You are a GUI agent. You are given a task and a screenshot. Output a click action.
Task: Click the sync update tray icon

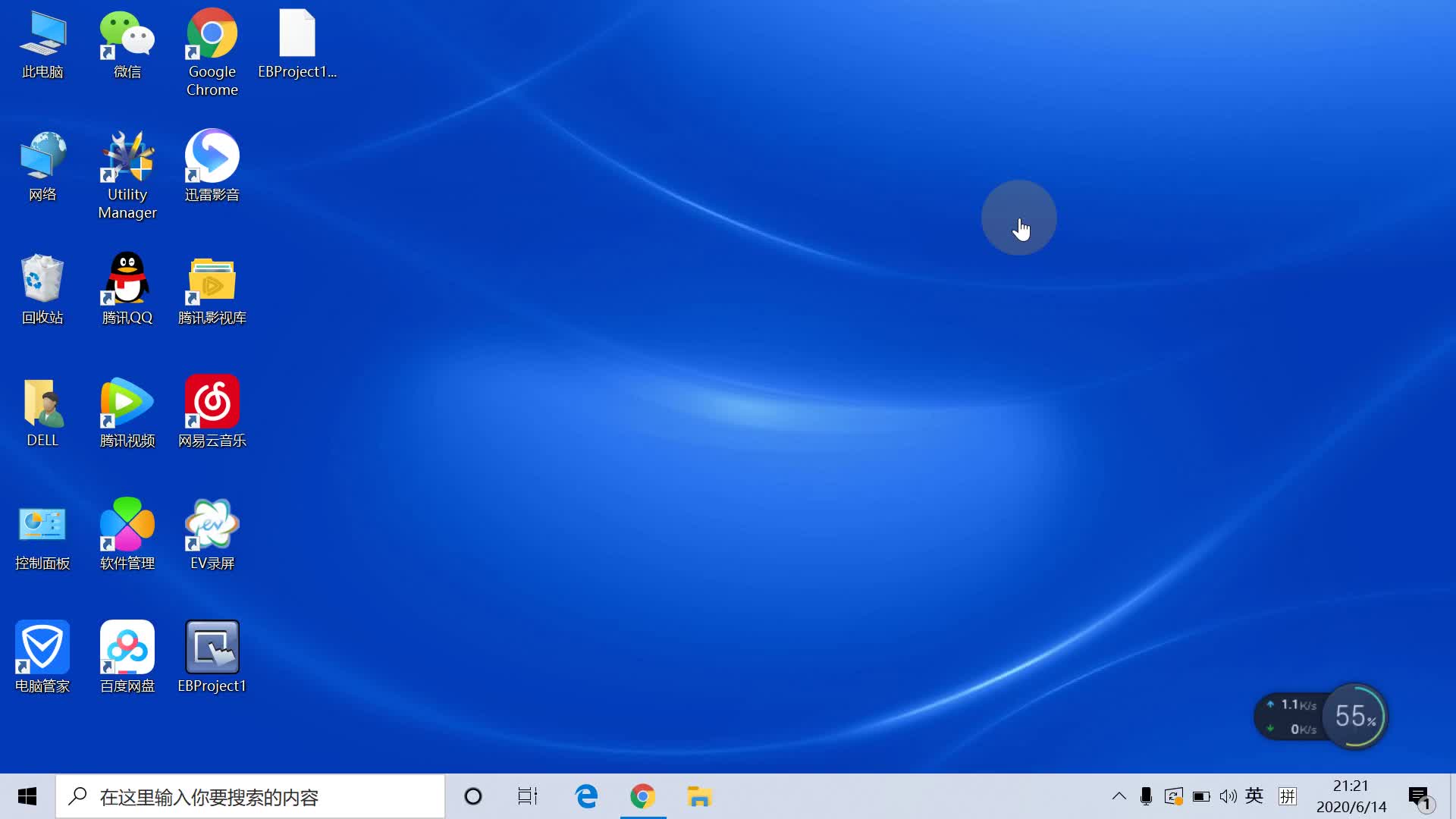(1173, 796)
